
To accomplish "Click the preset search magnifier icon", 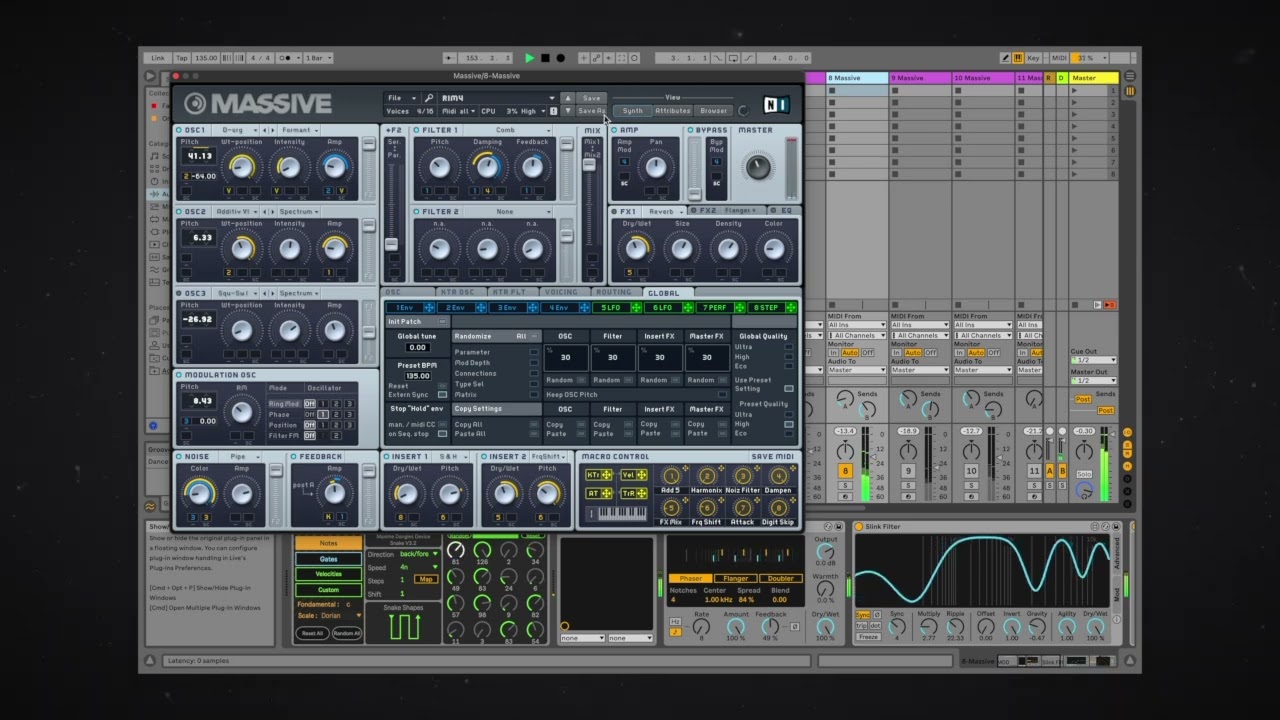I will point(428,98).
